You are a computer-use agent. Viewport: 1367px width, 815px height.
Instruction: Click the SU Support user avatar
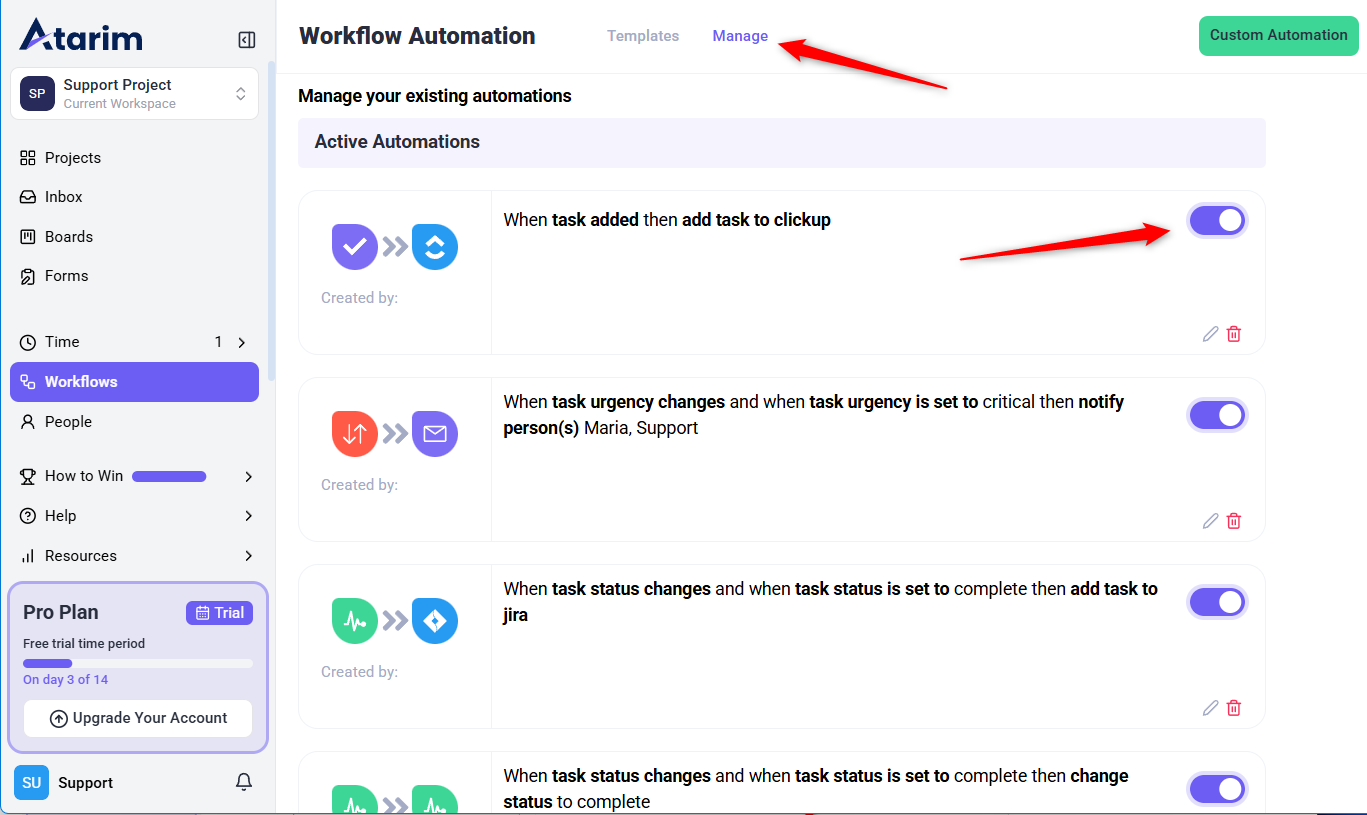point(32,783)
